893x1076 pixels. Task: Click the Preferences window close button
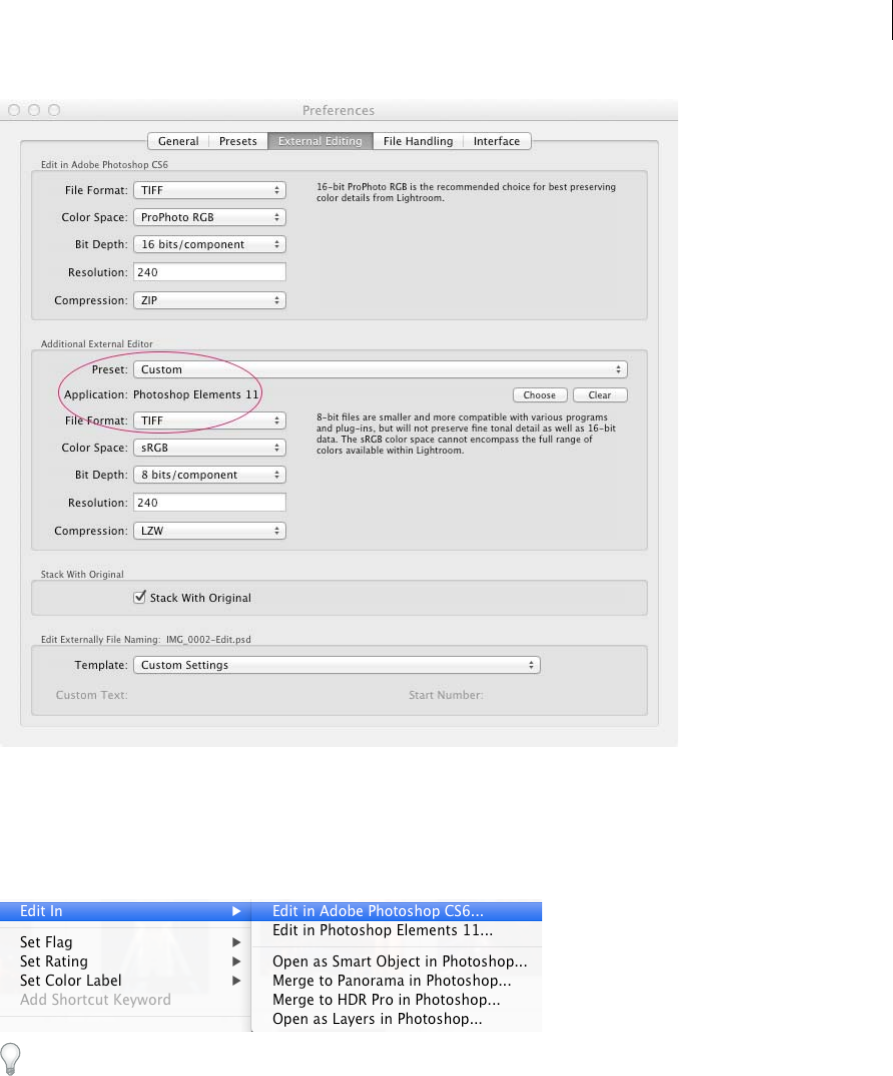[14, 110]
